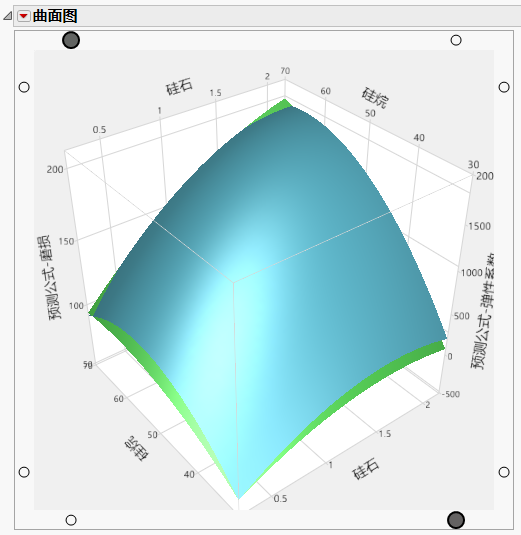Collapse the 曲面图 outline with the gray disclosure triangle
Screen dimensions: 521x535
(x=8, y=16)
